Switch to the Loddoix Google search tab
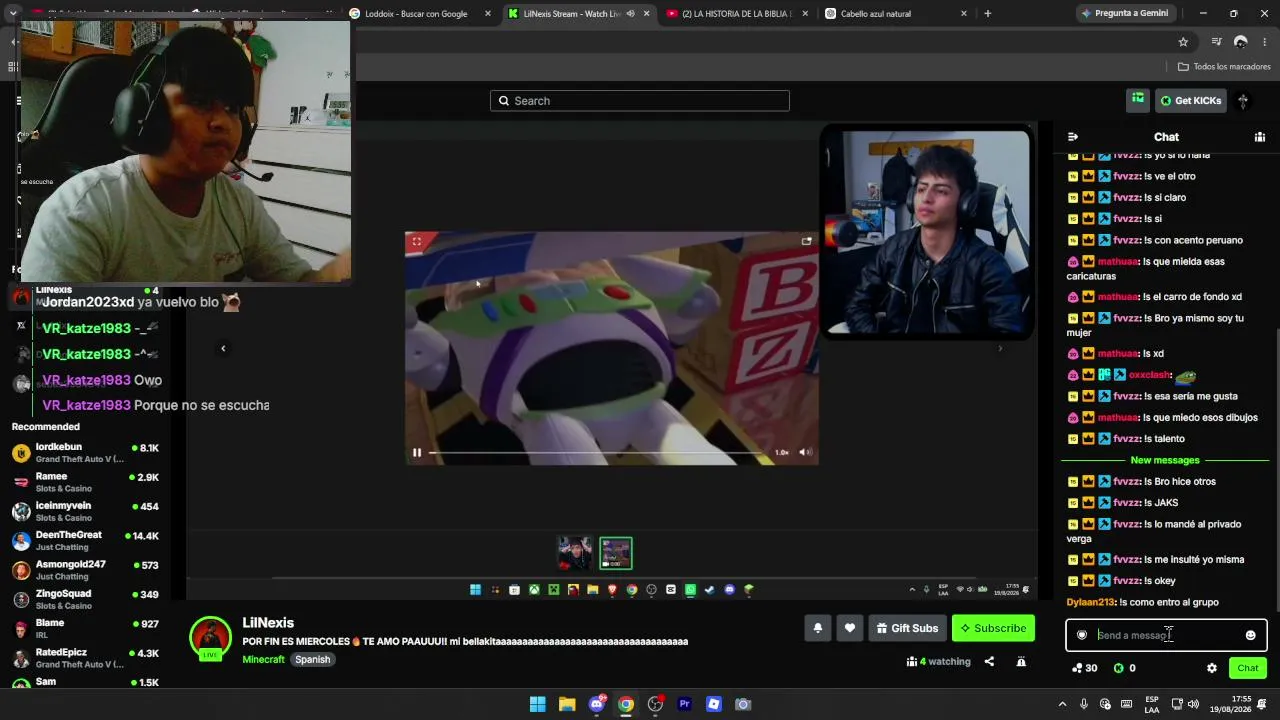1280x720 pixels. (420, 14)
